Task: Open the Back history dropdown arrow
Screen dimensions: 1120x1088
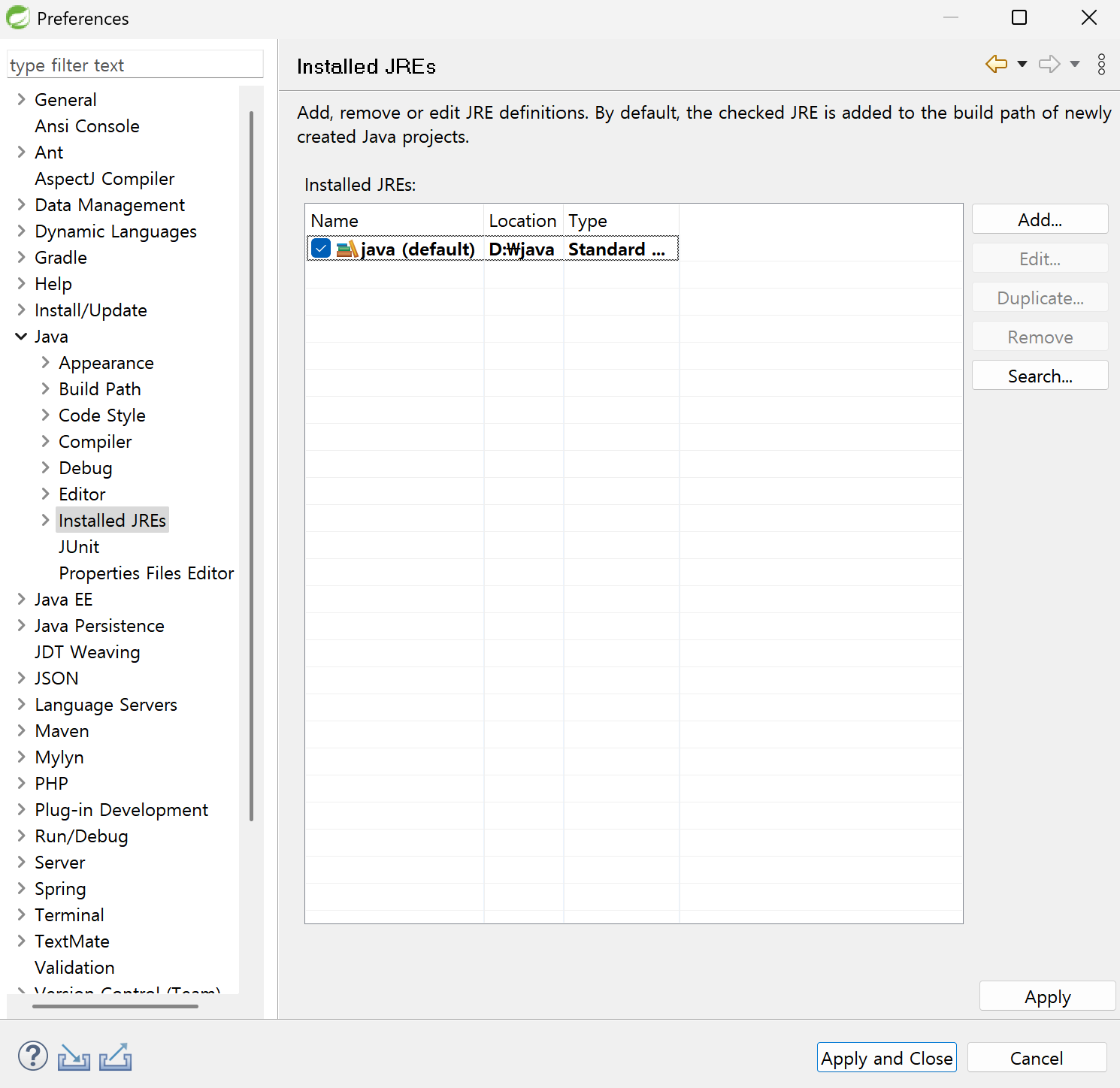Action: click(x=1022, y=64)
